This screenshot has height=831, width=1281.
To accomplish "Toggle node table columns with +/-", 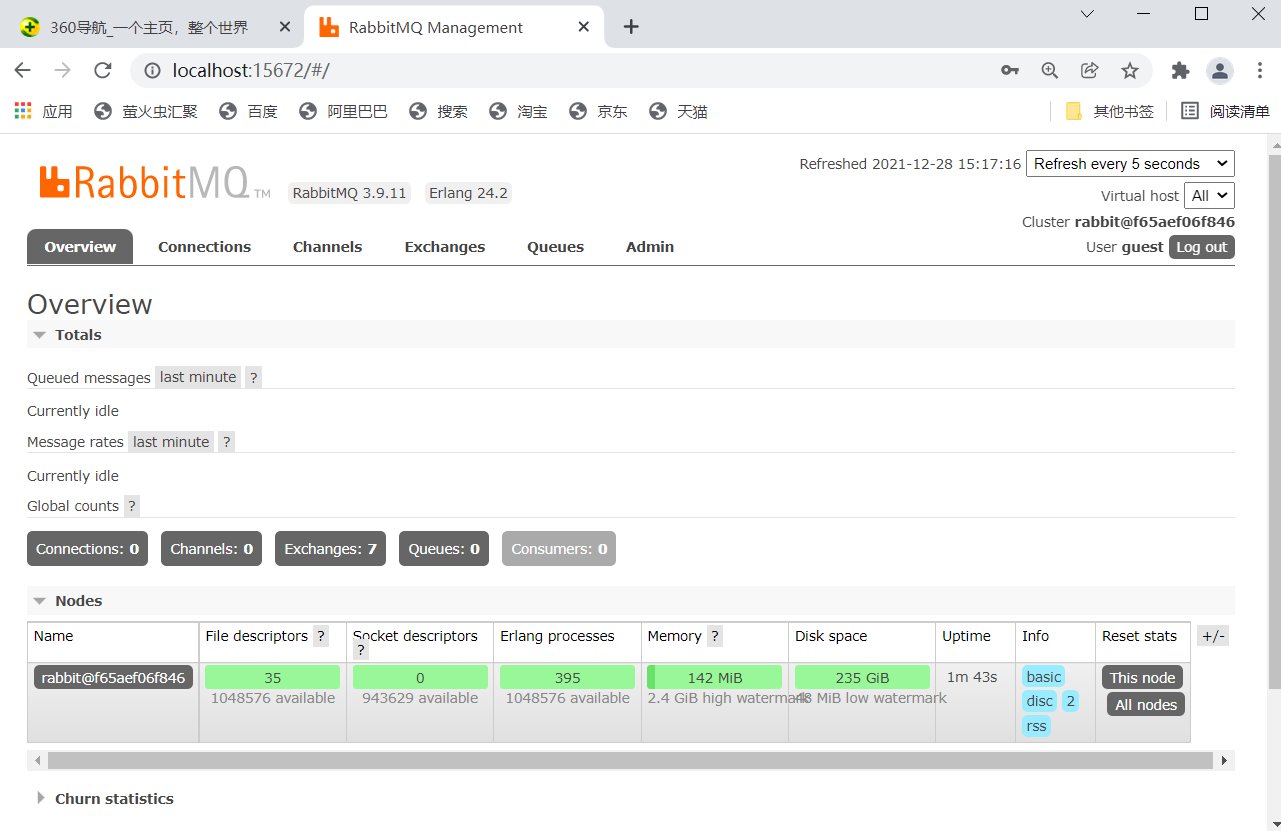I will (1213, 636).
